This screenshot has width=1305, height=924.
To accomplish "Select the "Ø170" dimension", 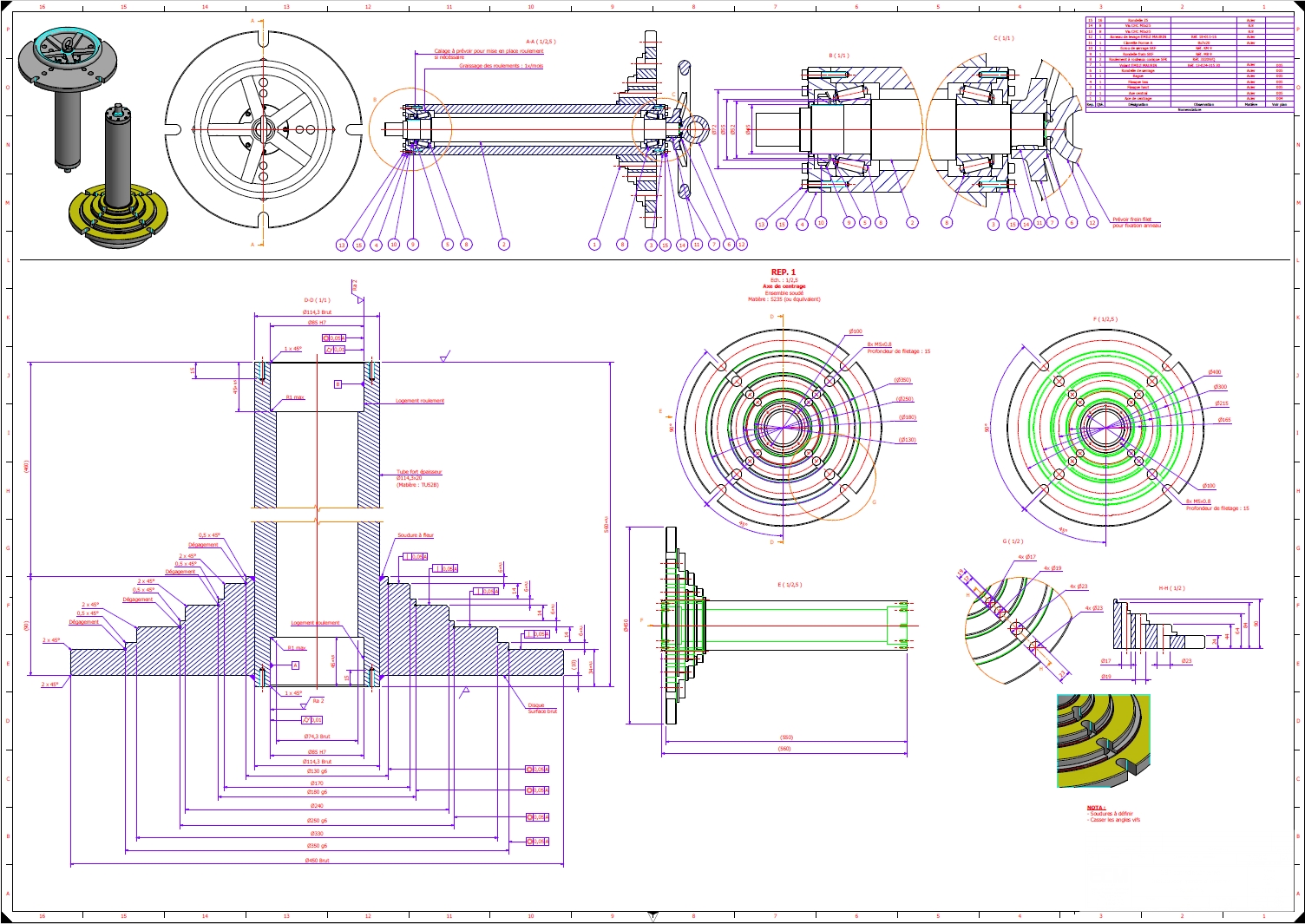I will click(x=318, y=783).
